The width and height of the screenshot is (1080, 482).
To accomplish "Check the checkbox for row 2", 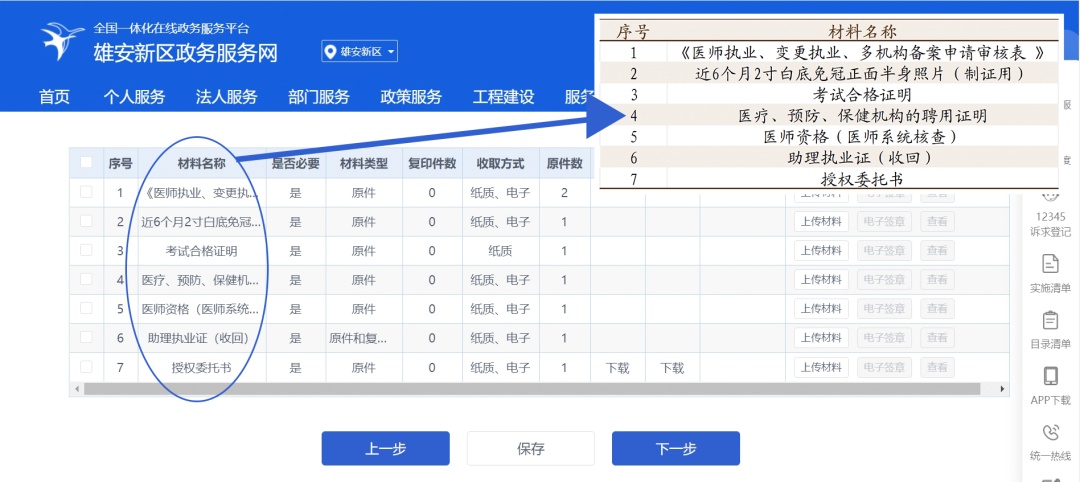I will click(x=86, y=221).
